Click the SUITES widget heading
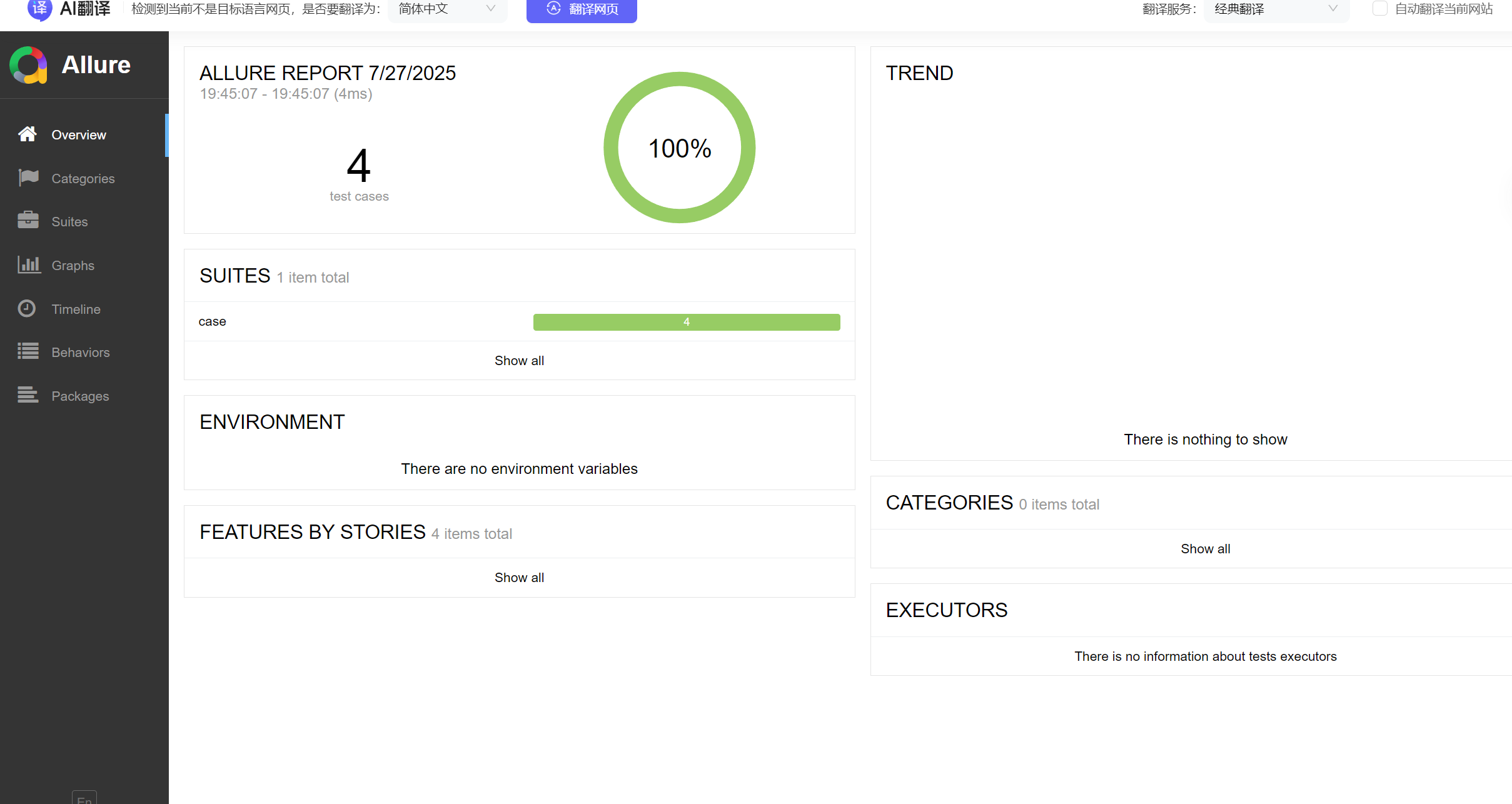1512x804 pixels. pyautogui.click(x=235, y=276)
